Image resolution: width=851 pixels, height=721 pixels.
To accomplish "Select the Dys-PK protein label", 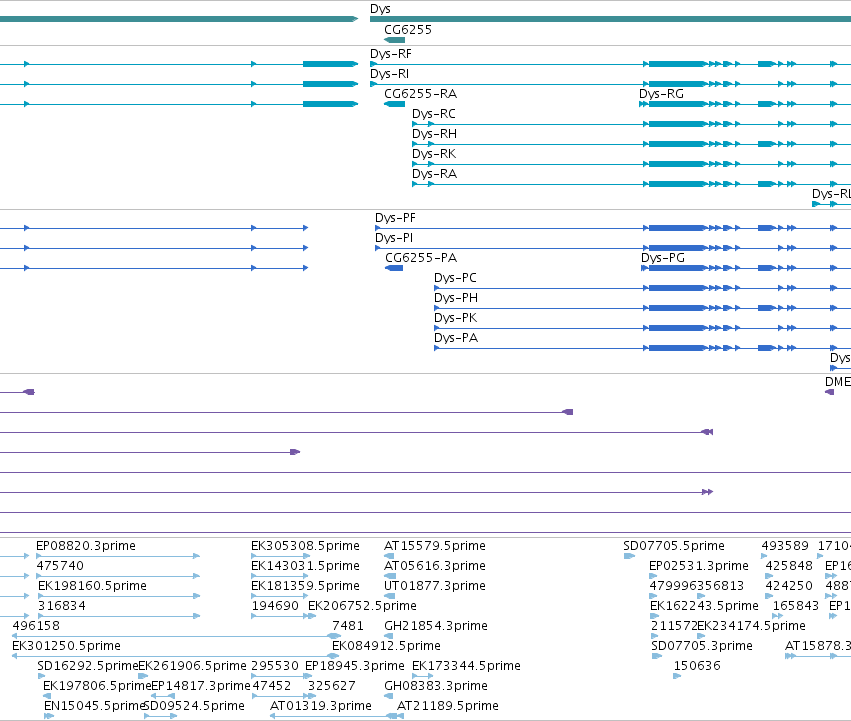I will [x=455, y=318].
